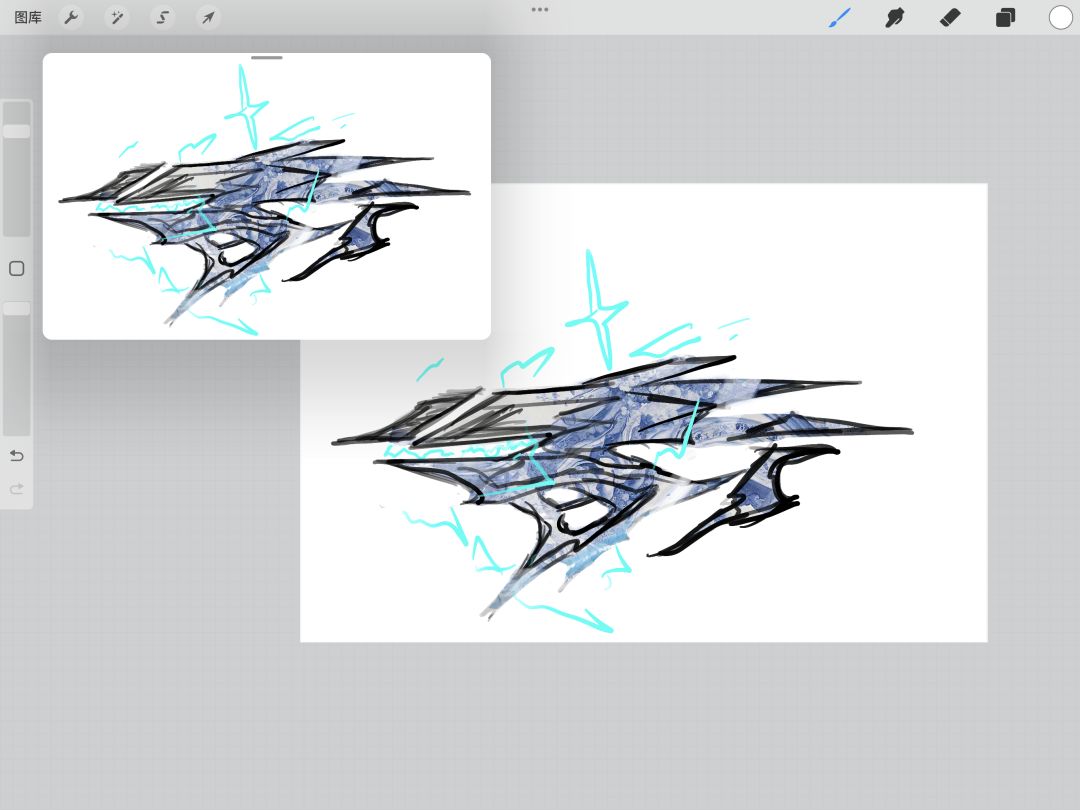Activate the Transform arrow tool
1080x810 pixels.
(208, 17)
